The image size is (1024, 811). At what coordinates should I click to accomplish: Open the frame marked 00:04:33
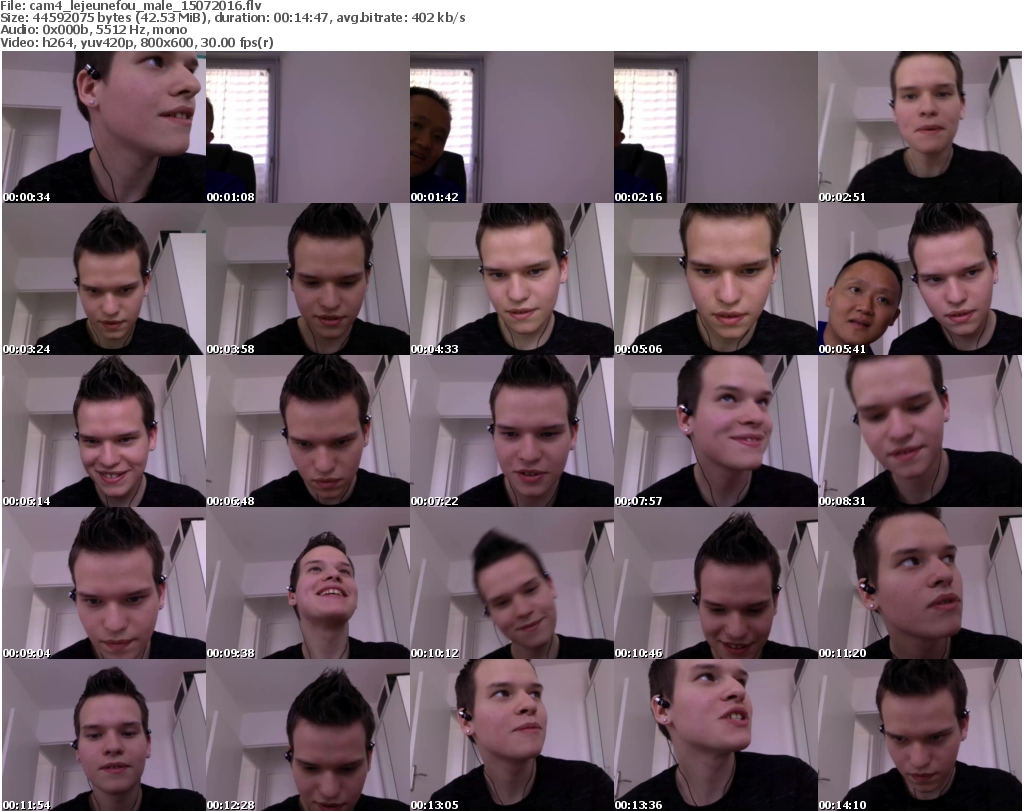coord(511,279)
